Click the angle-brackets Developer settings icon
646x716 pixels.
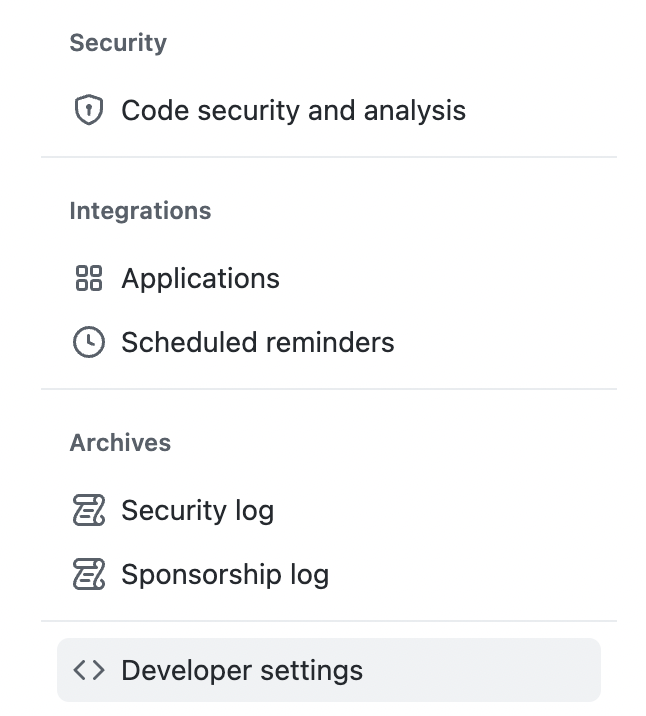[x=89, y=670]
